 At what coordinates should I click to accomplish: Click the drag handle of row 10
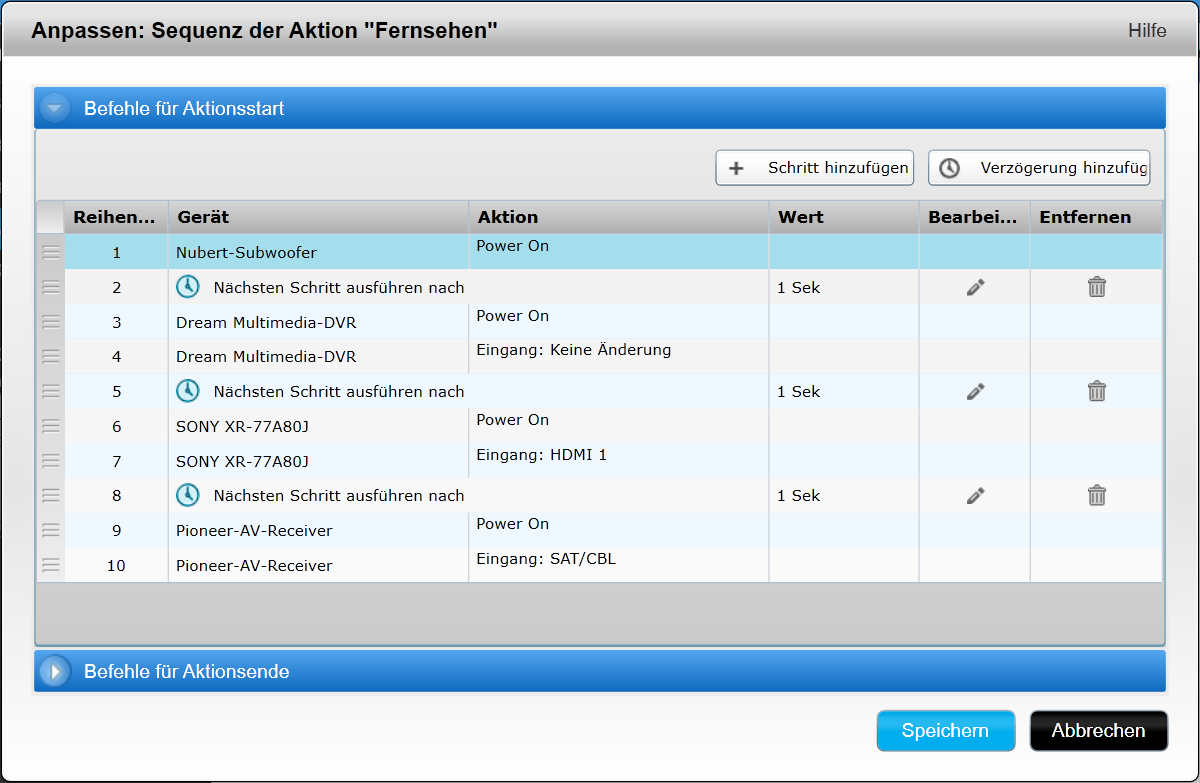51,565
